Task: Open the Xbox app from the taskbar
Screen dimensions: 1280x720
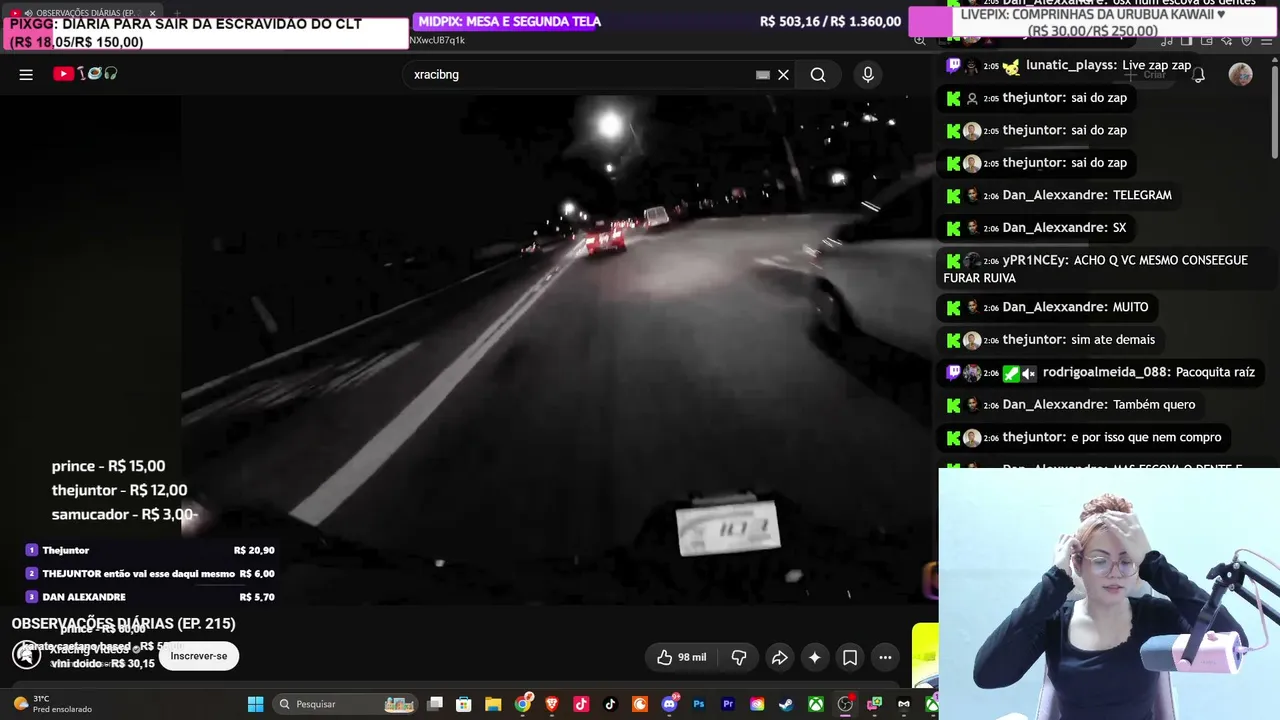Action: pos(816,704)
